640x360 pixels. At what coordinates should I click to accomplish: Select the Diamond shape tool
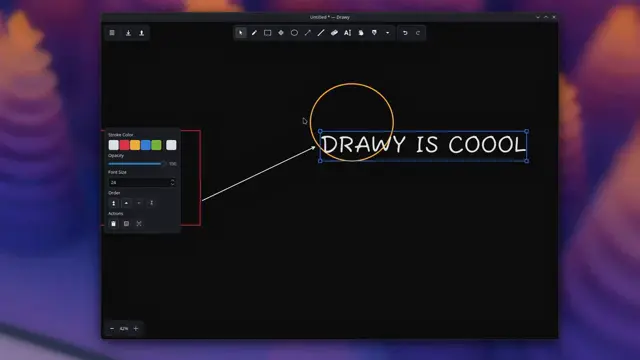coord(281,33)
